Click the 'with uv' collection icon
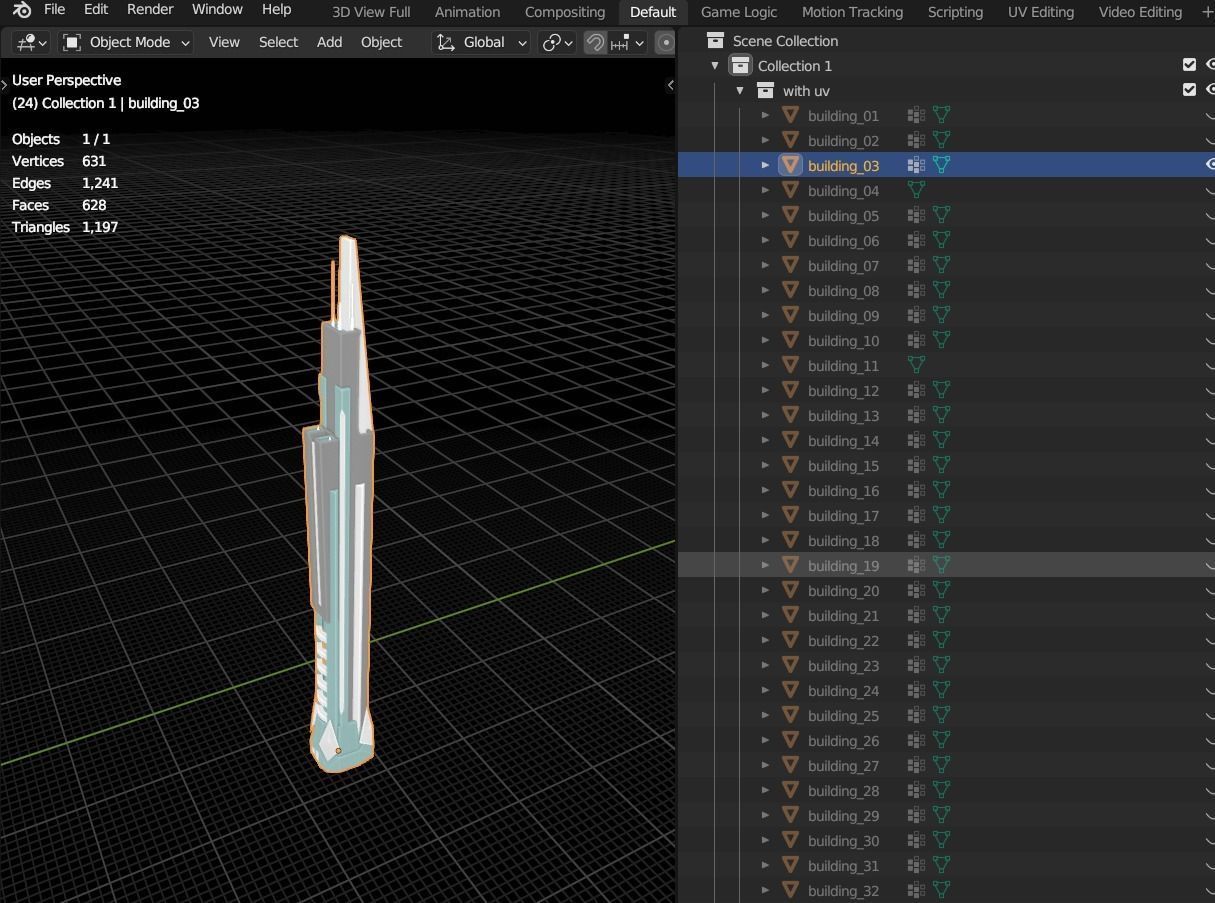Viewport: 1215px width, 903px height. point(765,91)
